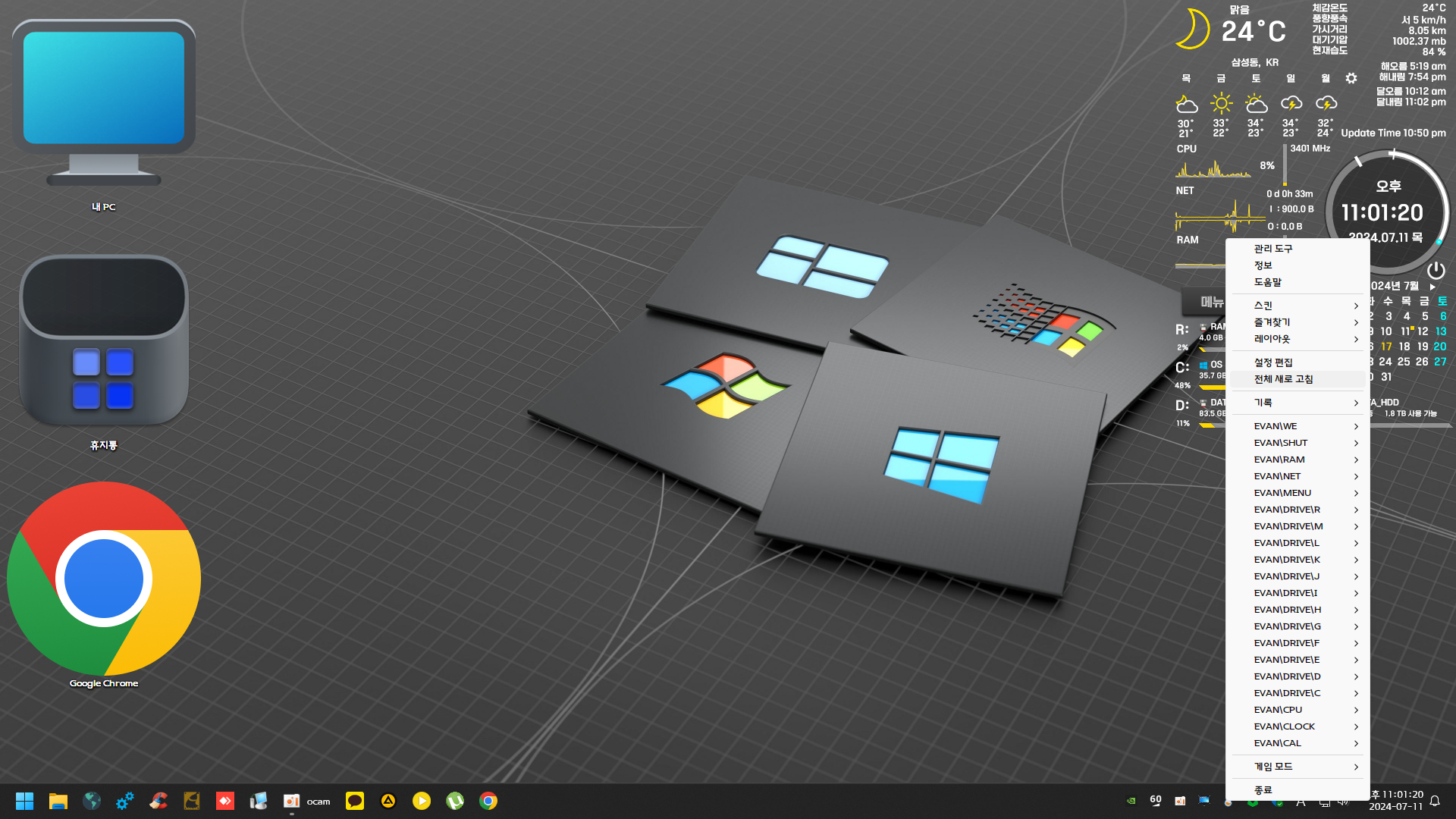Click the globe browser taskbar icon
1456x819 pixels.
click(x=92, y=801)
